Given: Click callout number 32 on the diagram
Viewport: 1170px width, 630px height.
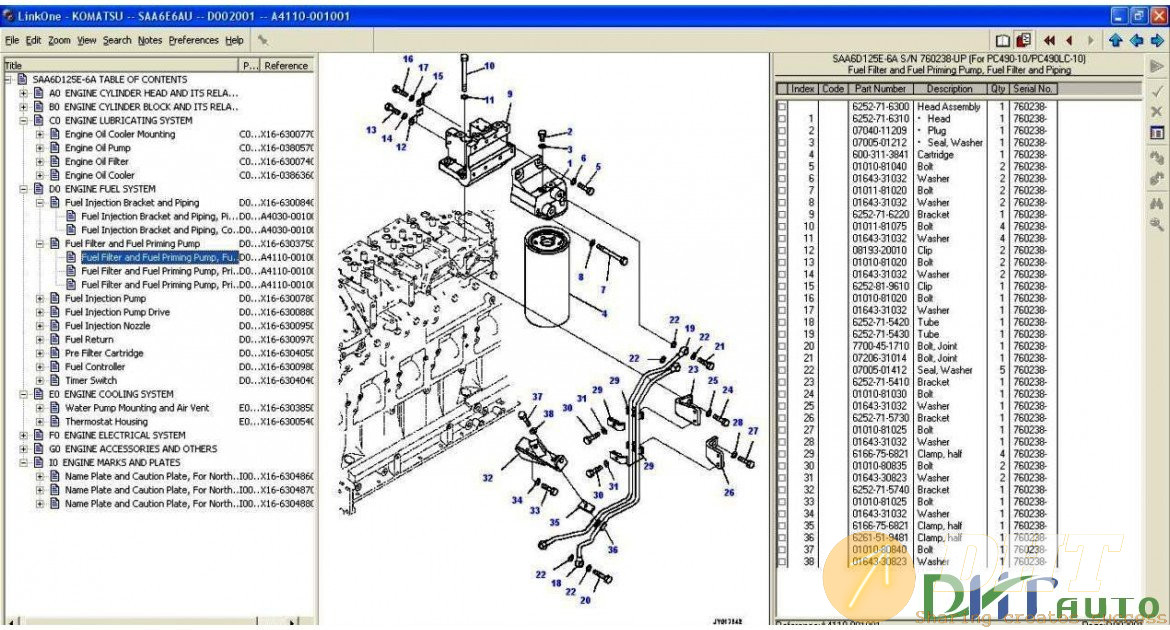Looking at the screenshot, I should (487, 478).
